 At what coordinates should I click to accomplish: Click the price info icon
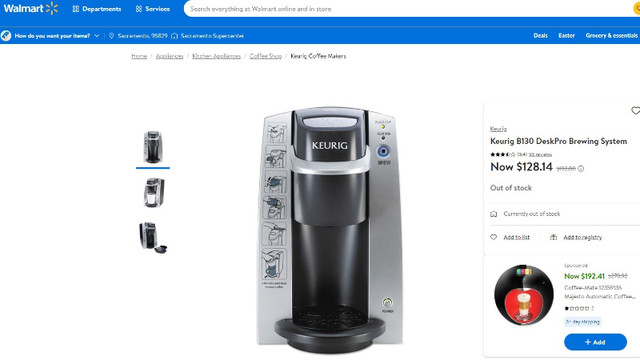581,169
